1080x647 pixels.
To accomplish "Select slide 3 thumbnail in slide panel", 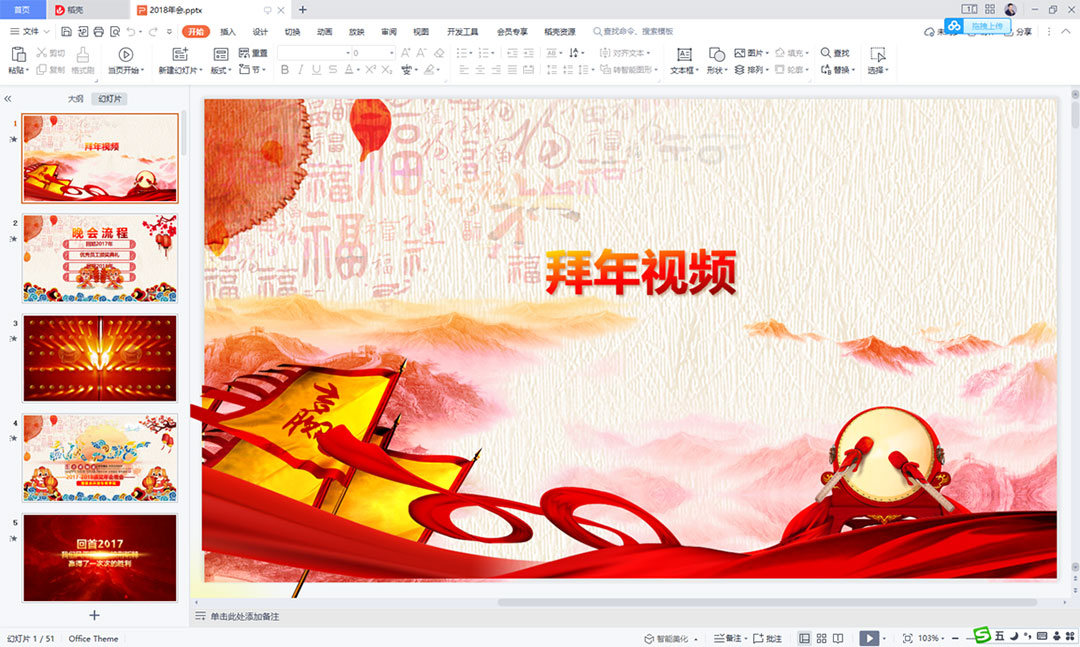I will coord(100,358).
